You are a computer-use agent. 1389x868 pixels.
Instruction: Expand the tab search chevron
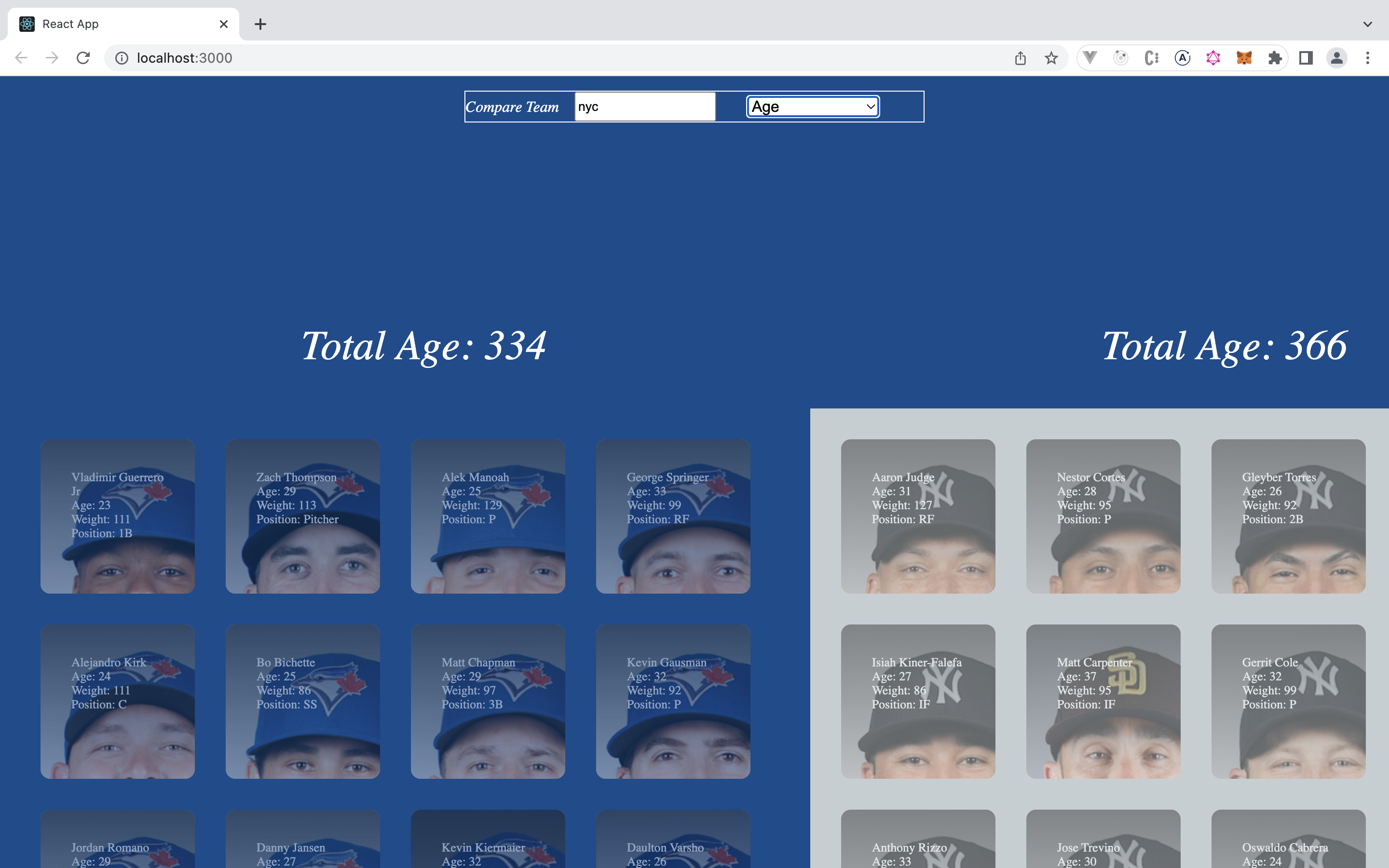pos(1367,24)
